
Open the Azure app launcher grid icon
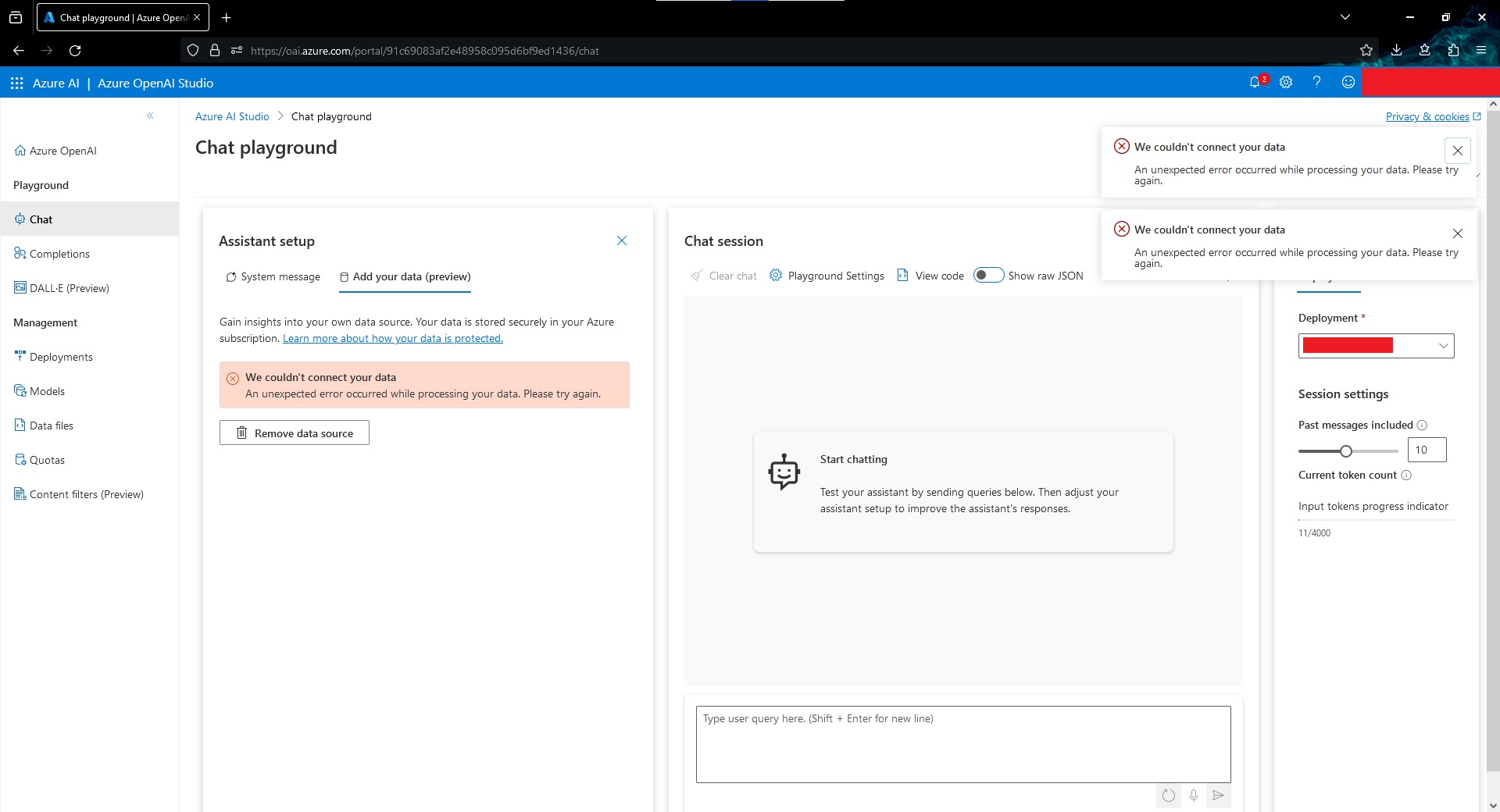pyautogui.click(x=16, y=83)
